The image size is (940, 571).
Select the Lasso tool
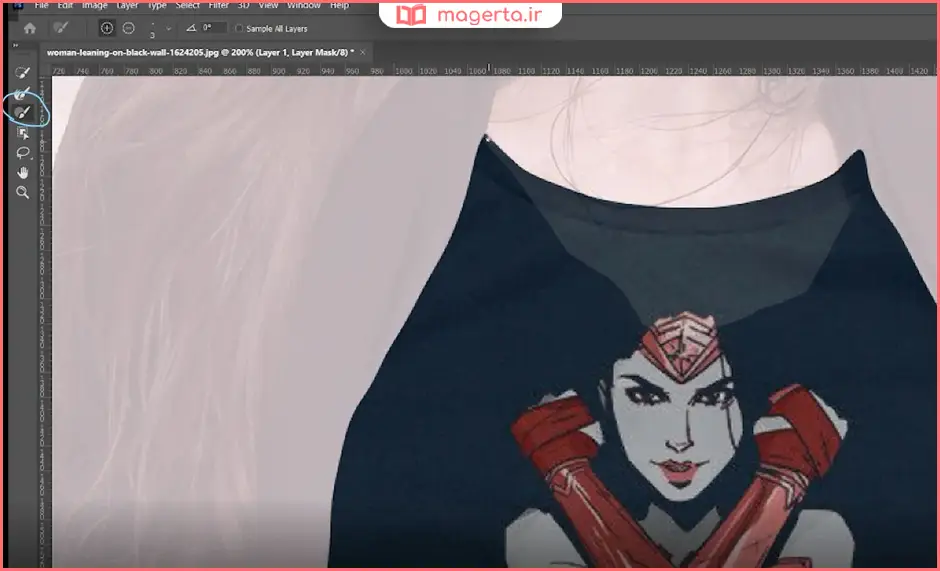[22, 152]
